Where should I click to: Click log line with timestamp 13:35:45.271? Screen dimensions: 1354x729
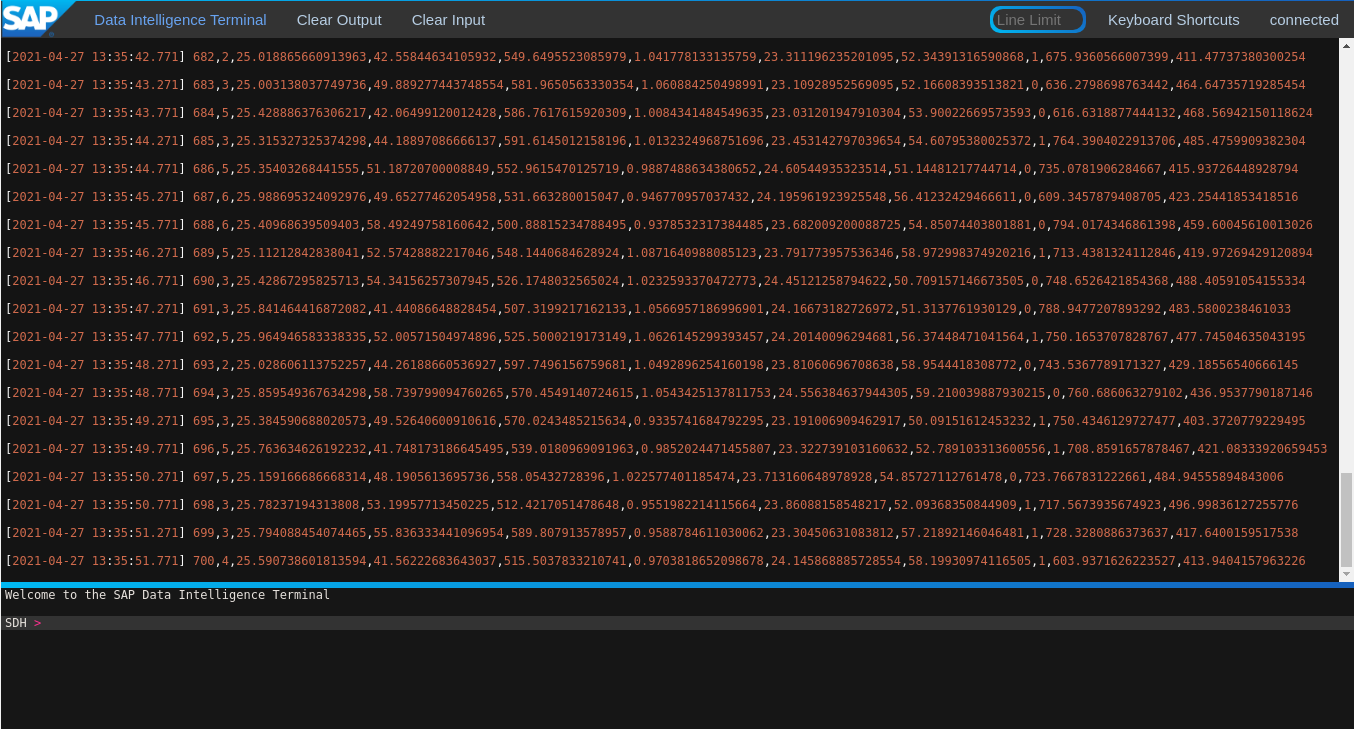coord(652,197)
